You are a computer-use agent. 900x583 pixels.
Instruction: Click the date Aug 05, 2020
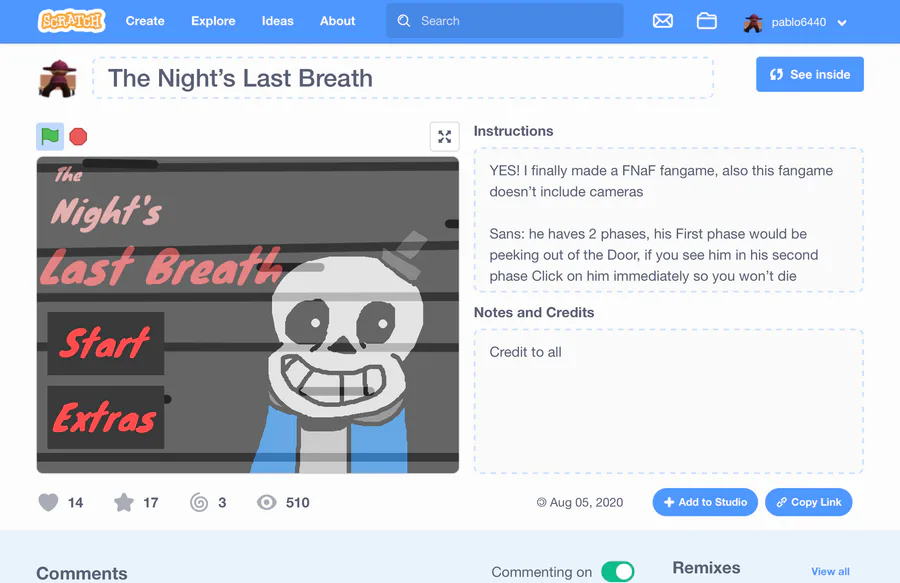point(586,503)
